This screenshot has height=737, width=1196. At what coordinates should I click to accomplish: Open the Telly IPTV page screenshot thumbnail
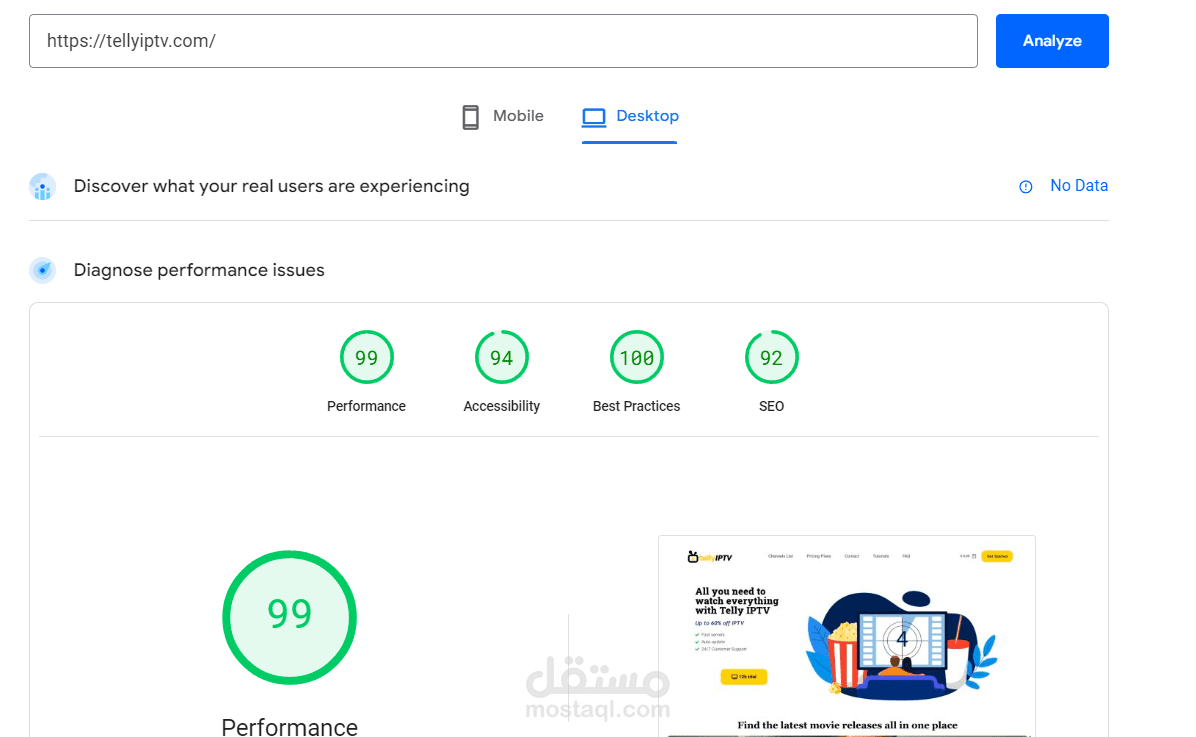(x=847, y=636)
